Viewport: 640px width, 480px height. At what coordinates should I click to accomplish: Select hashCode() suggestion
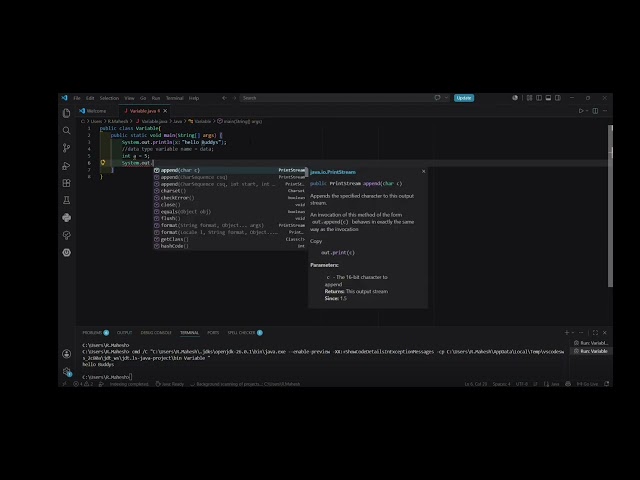229,246
